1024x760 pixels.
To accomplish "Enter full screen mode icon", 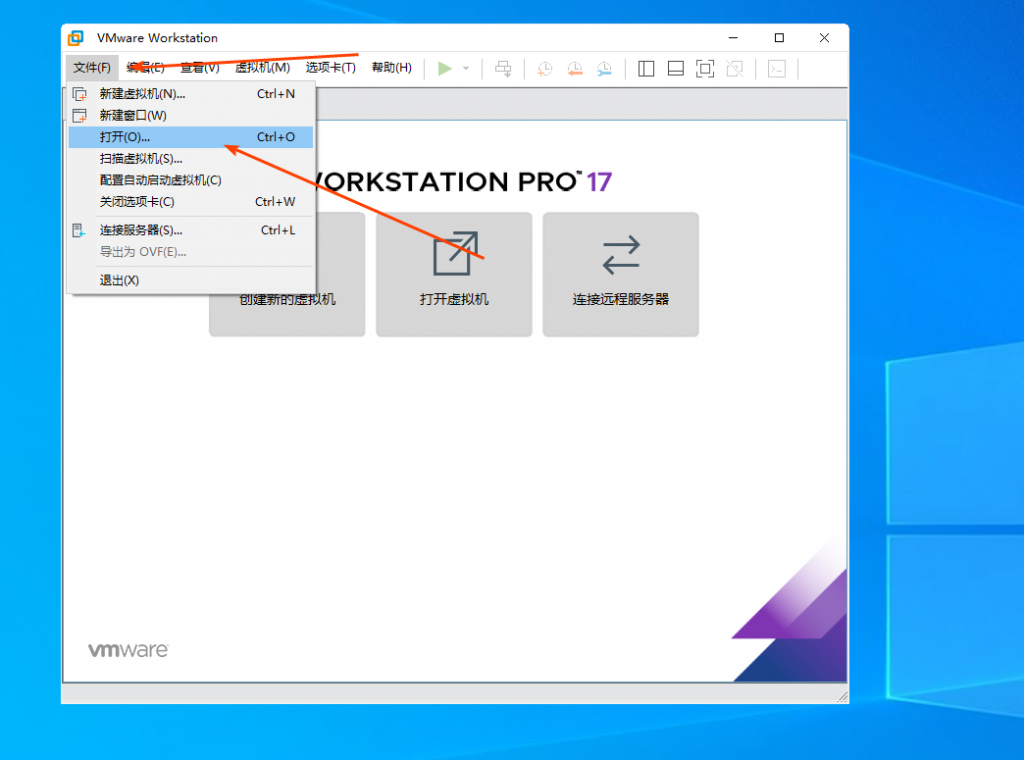I will pyautogui.click(x=705, y=68).
